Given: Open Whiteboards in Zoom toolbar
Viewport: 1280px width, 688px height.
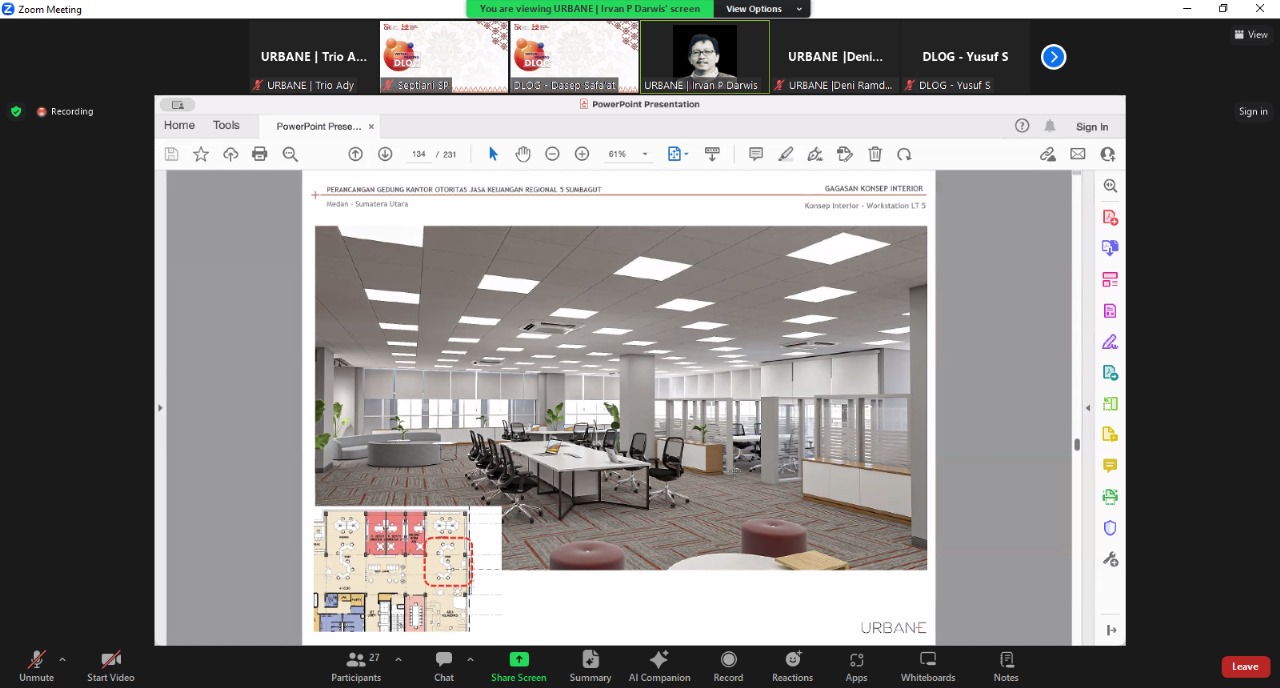Looking at the screenshot, I should tap(927, 666).
